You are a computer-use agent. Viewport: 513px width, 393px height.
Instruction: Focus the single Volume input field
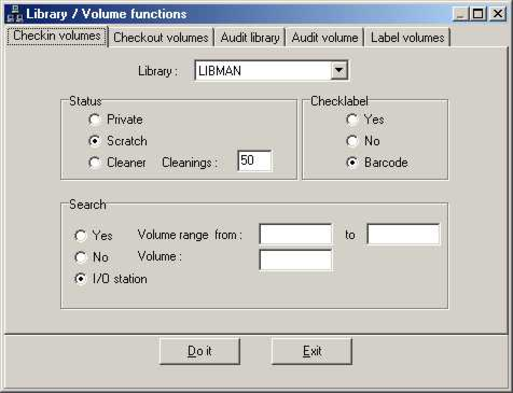[296, 260]
